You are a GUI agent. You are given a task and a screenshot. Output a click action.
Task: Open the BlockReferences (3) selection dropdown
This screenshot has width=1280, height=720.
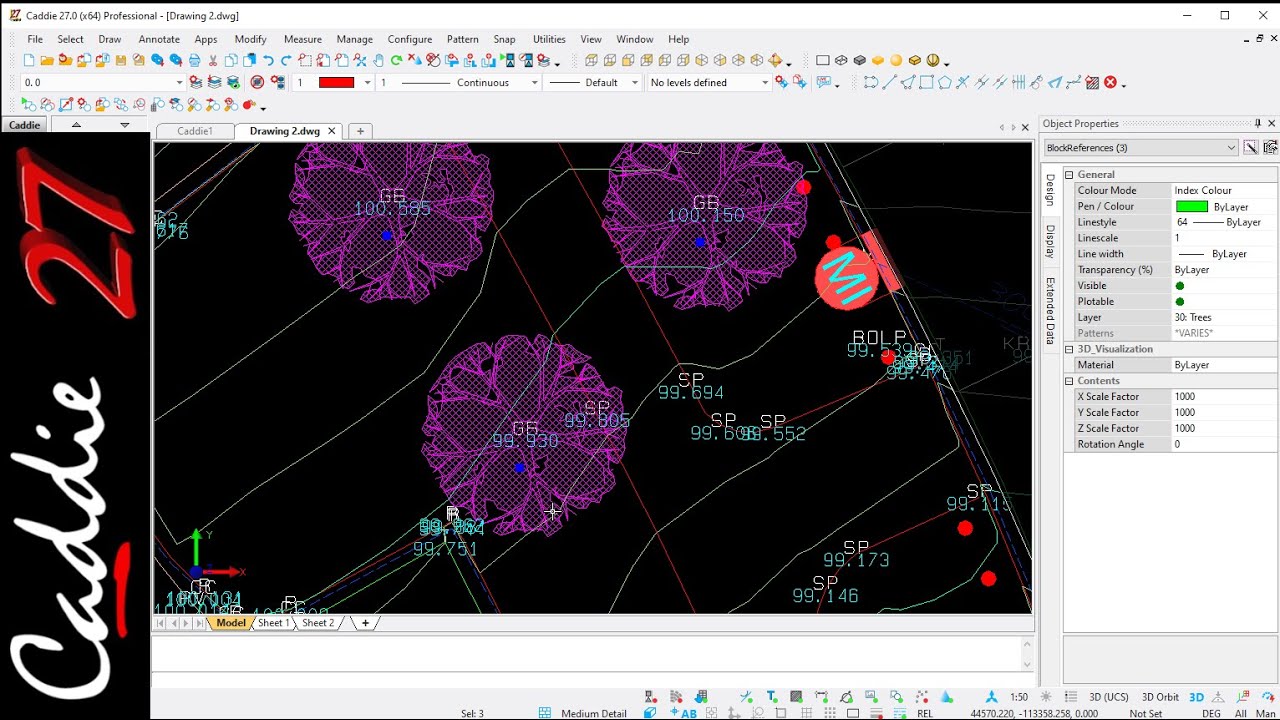[x=1140, y=148]
